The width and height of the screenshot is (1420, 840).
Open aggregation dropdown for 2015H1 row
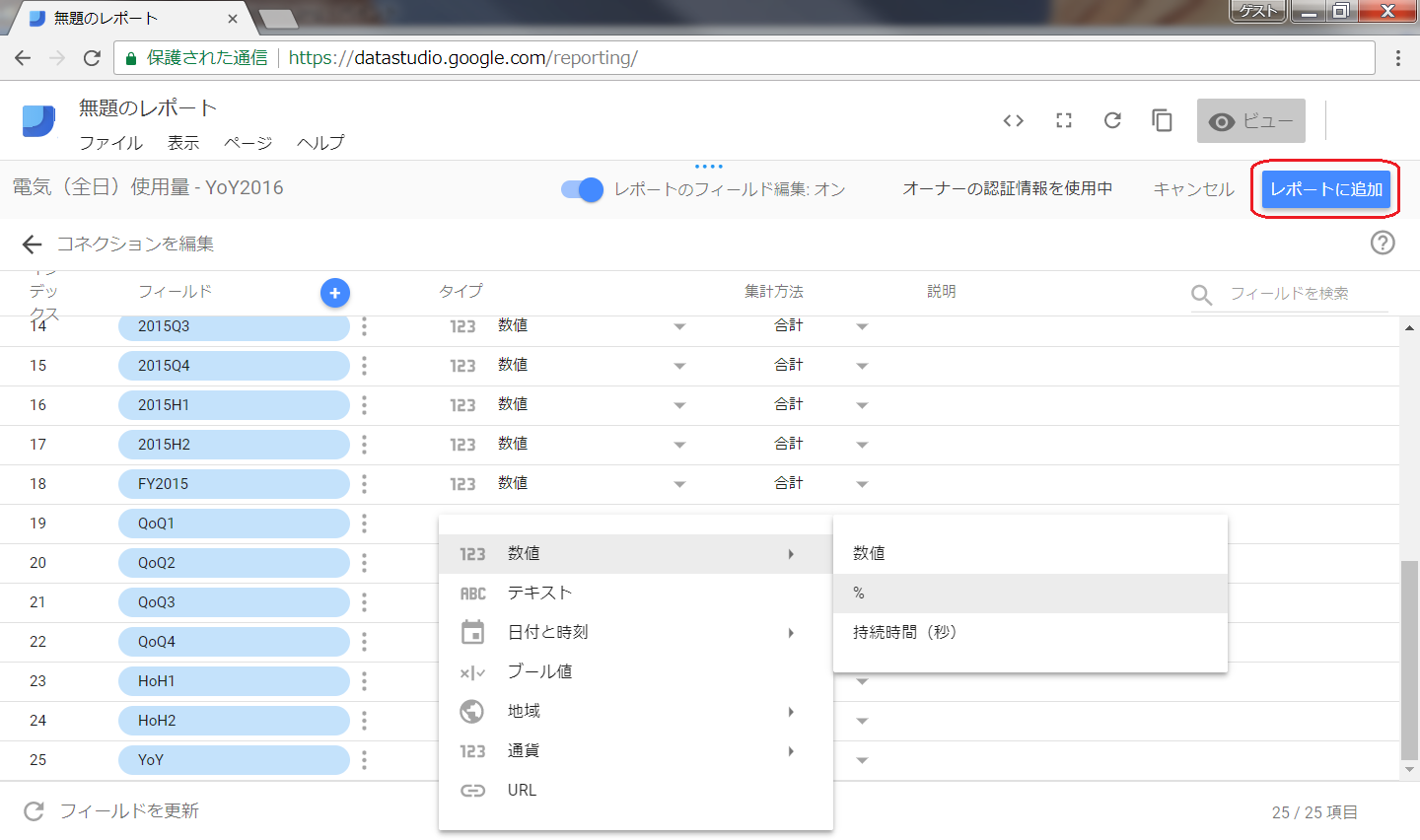(862, 405)
